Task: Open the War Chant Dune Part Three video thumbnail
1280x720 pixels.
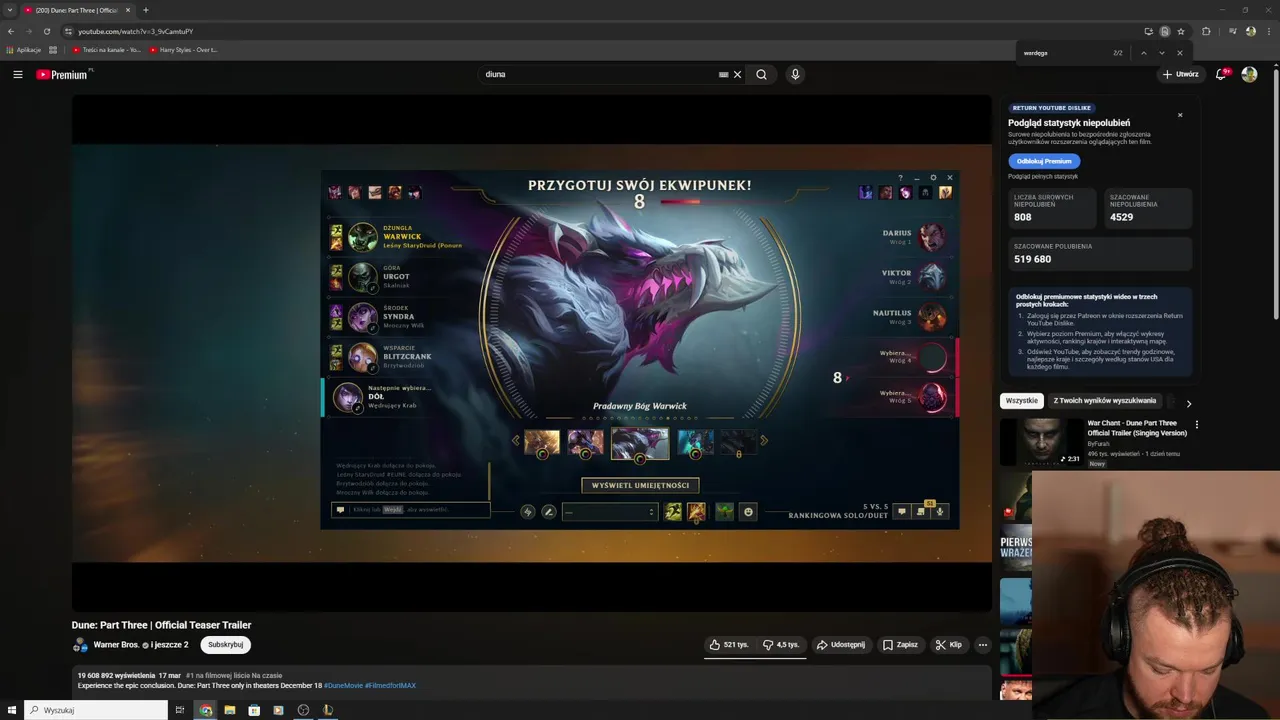Action: click(x=1041, y=443)
